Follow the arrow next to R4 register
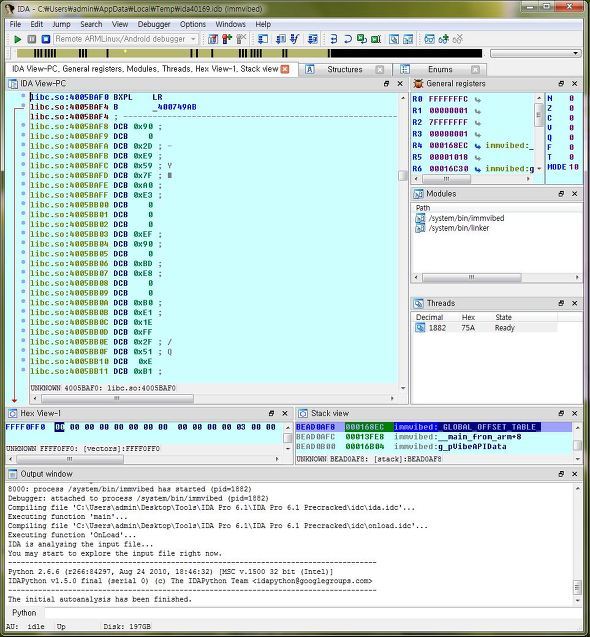 point(478,146)
